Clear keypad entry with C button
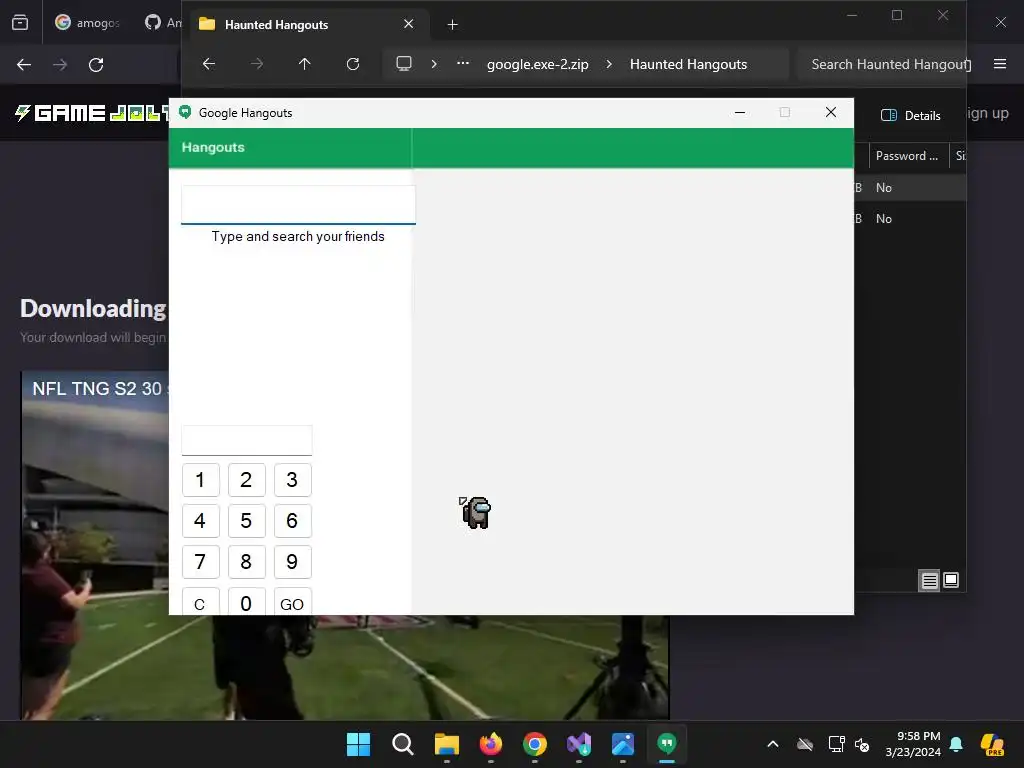The image size is (1024, 768). (x=200, y=601)
